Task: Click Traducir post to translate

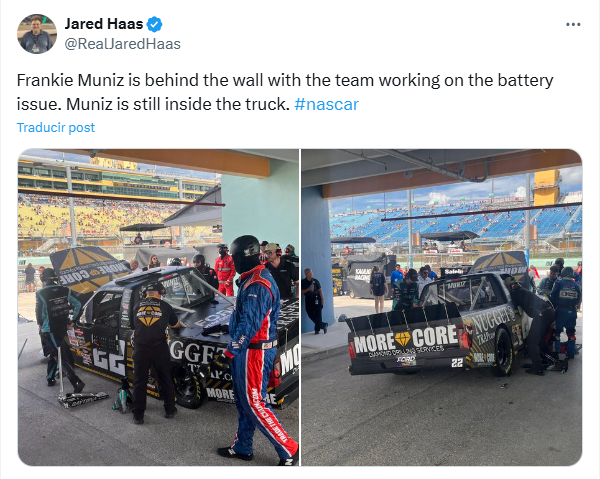Action: tap(56, 127)
